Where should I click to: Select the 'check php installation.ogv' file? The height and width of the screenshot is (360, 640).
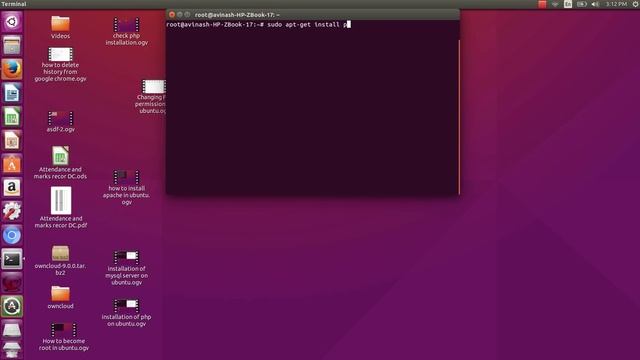(x=127, y=31)
